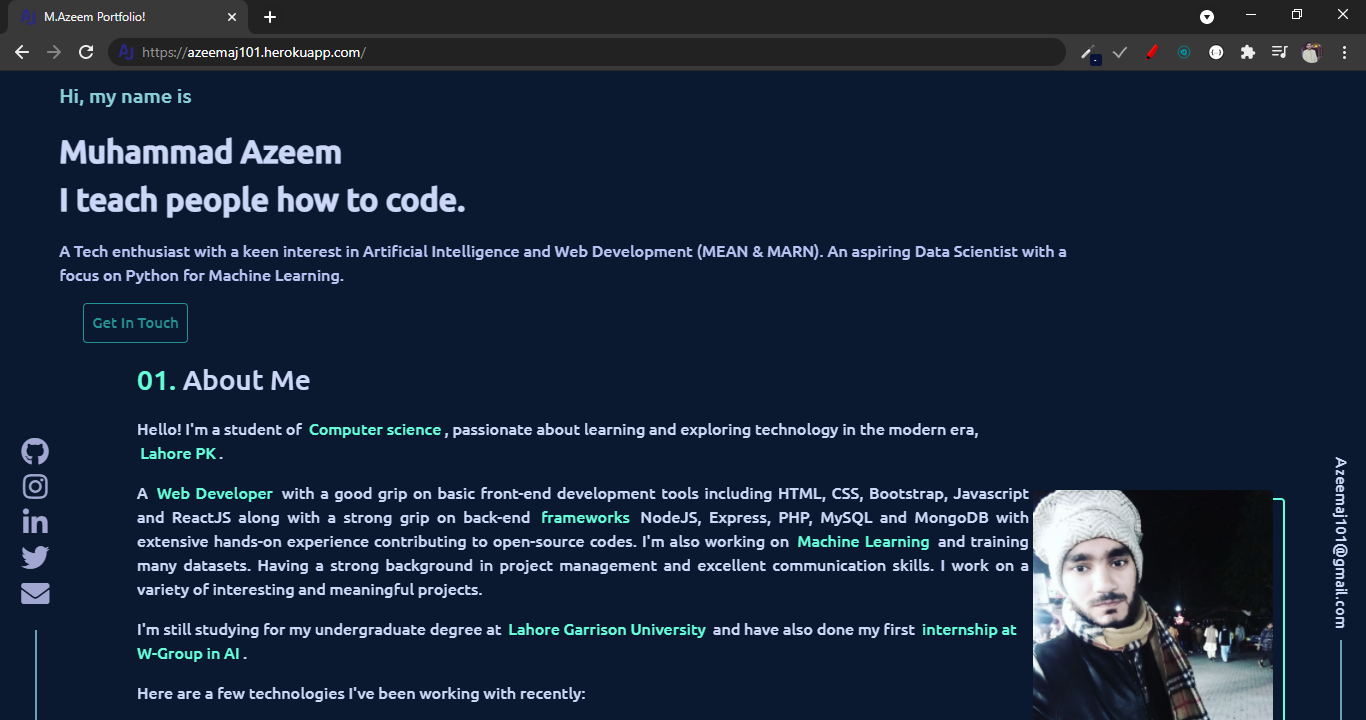The height and width of the screenshot is (720, 1366).
Task: Click the Get In Touch button
Action: click(135, 323)
